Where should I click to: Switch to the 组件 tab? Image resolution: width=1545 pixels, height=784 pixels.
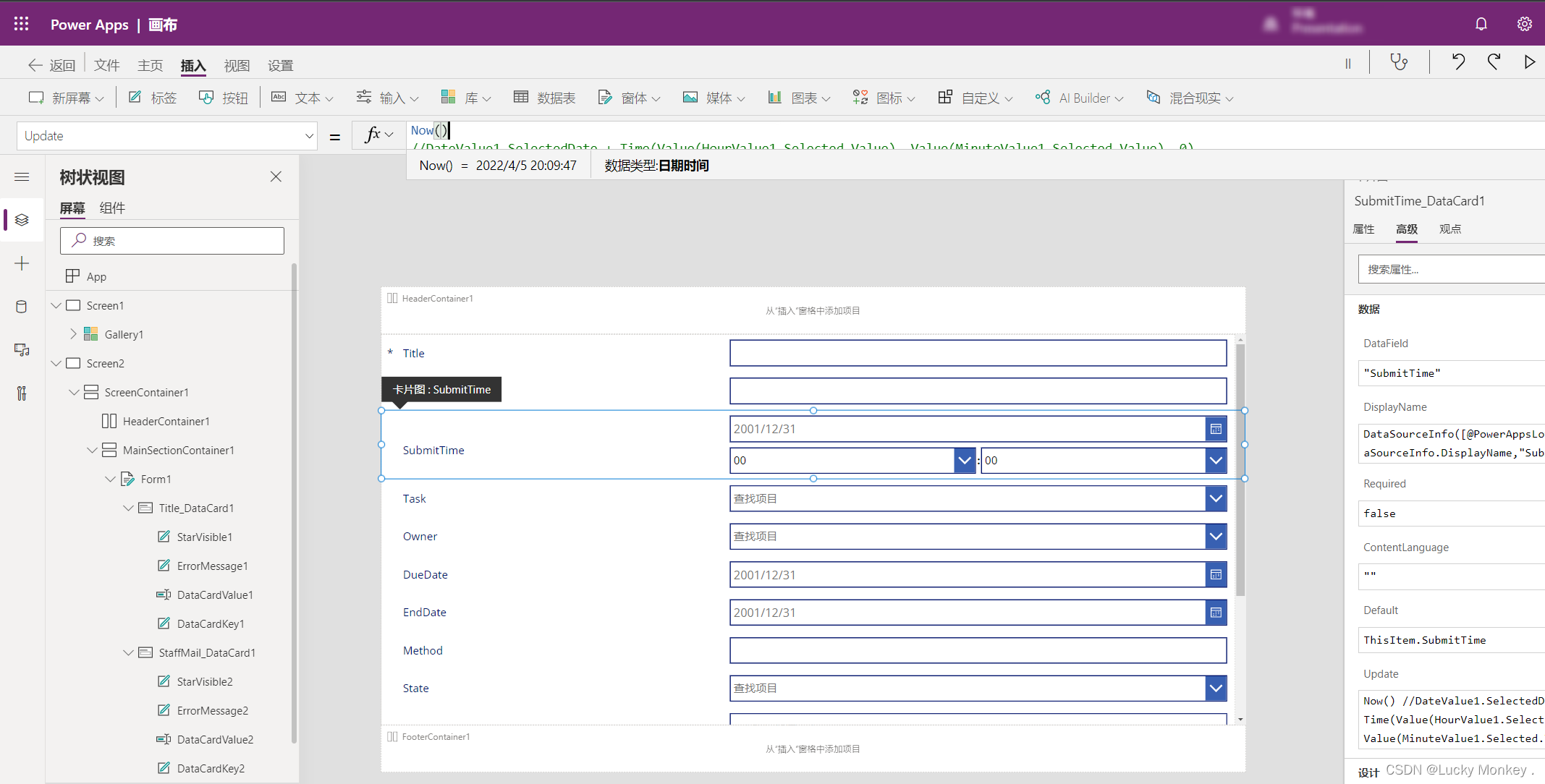pos(112,208)
